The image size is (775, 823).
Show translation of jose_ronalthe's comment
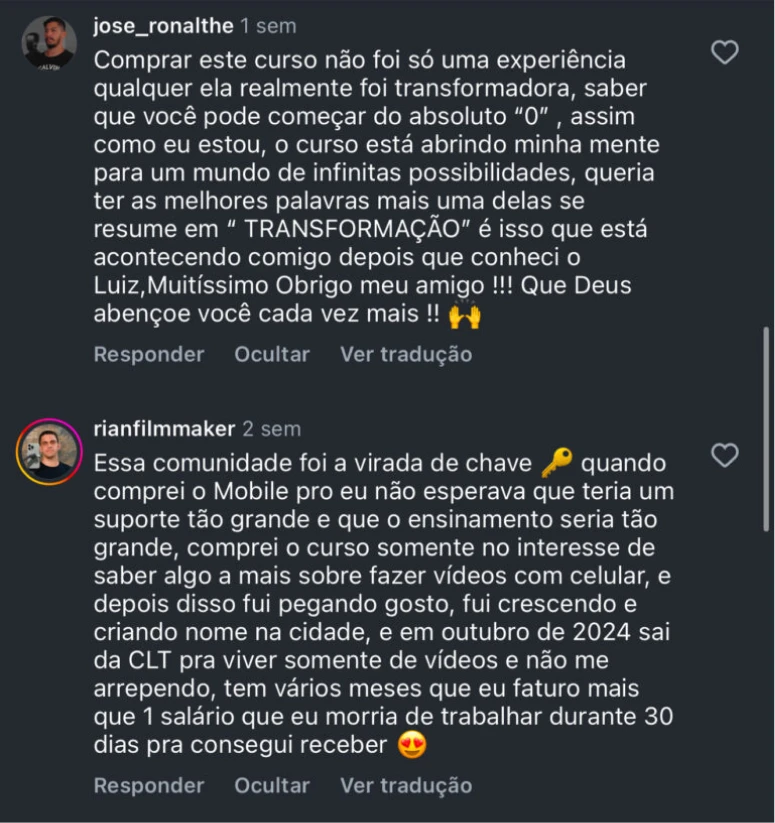[x=405, y=354]
